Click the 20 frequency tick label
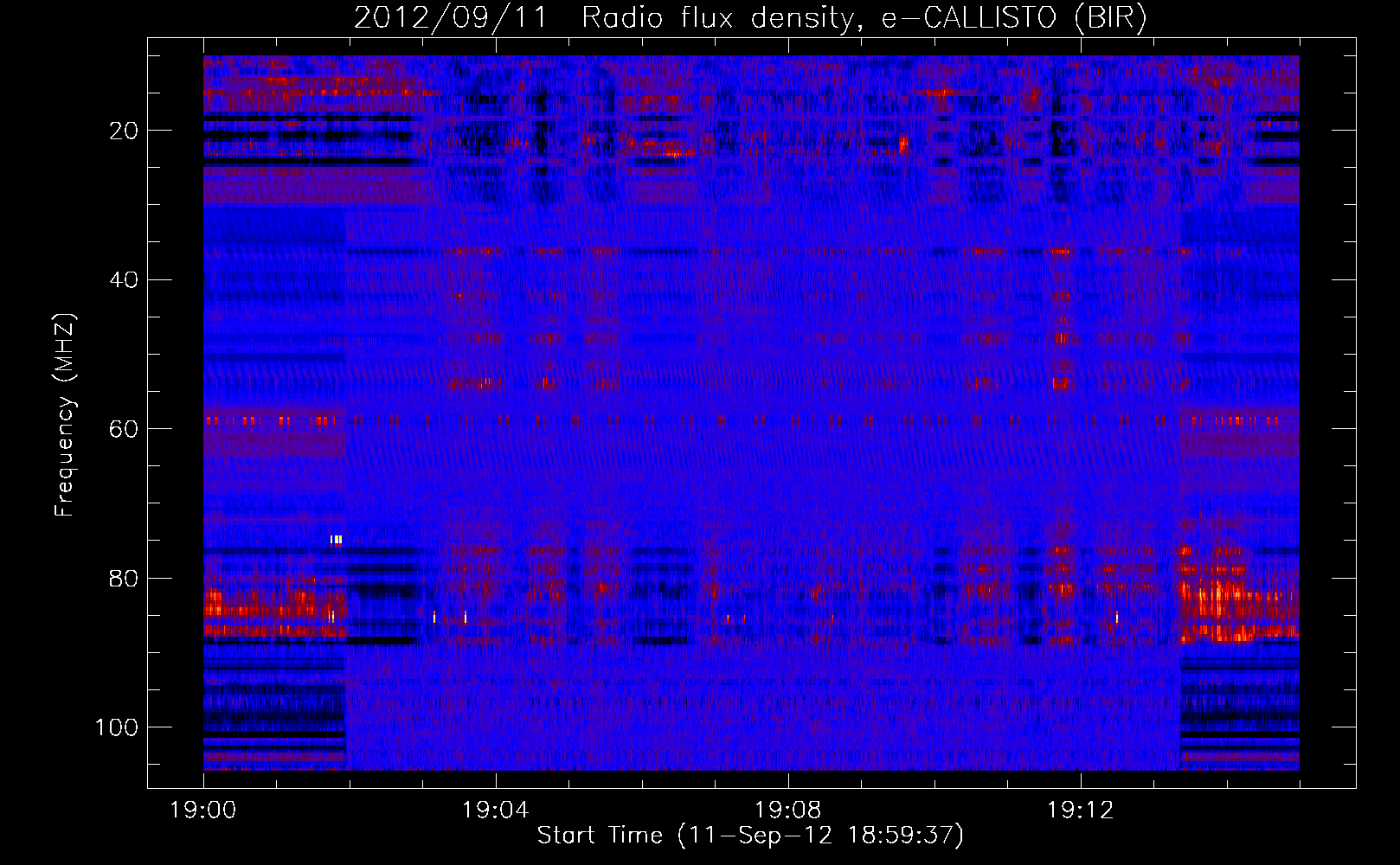 [125, 131]
